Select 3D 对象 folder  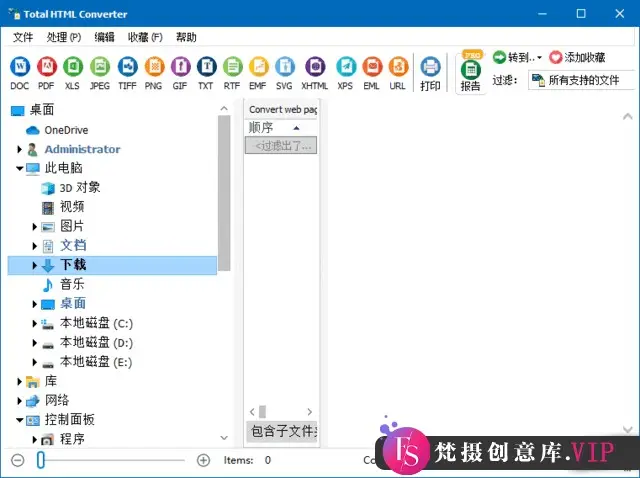[x=80, y=188]
